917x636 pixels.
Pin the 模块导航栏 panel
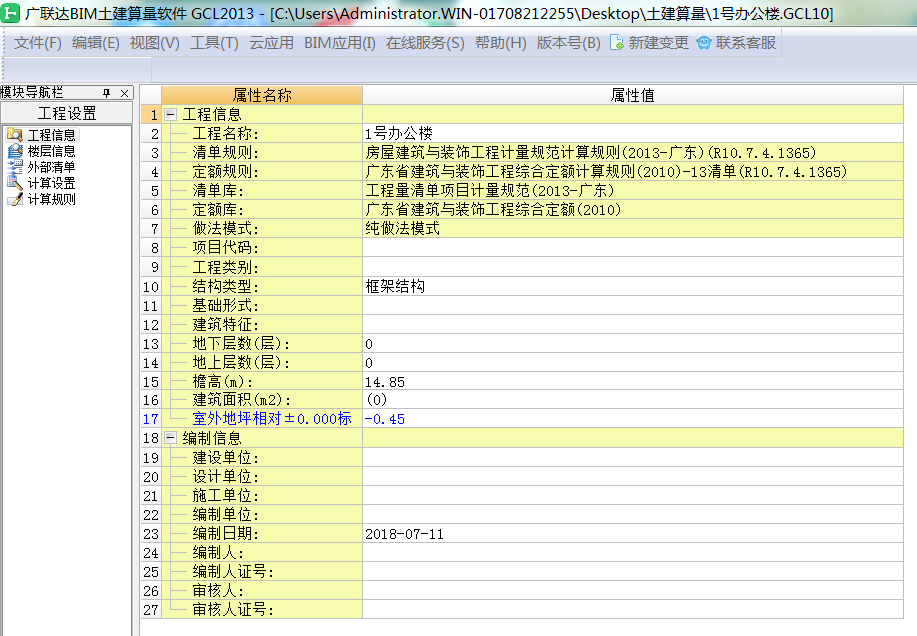click(106, 93)
